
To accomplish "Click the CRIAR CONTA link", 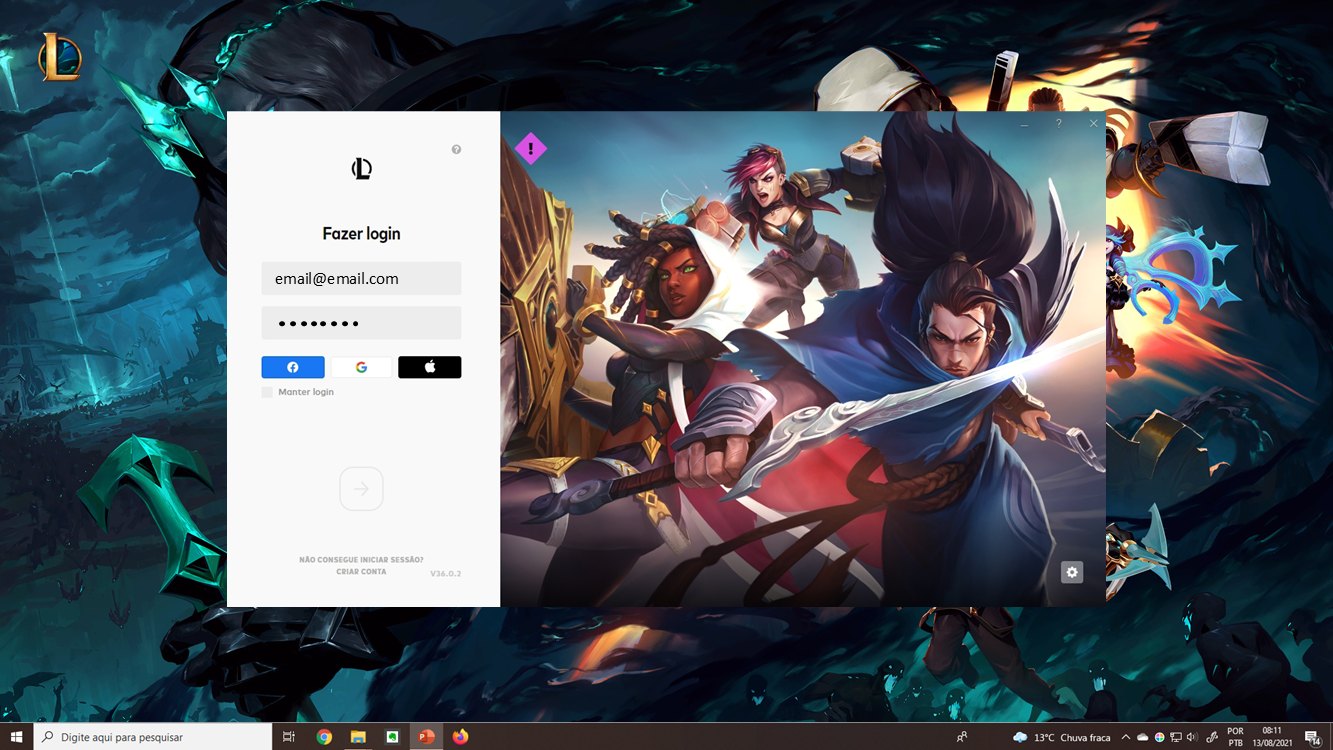I will [361, 572].
